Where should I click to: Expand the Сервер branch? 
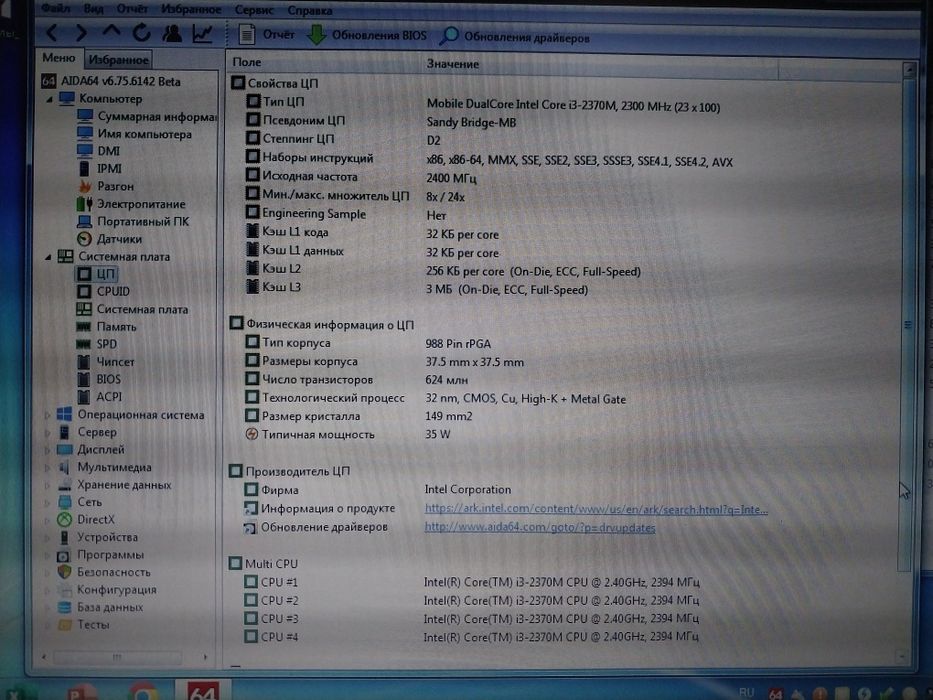[x=48, y=433]
